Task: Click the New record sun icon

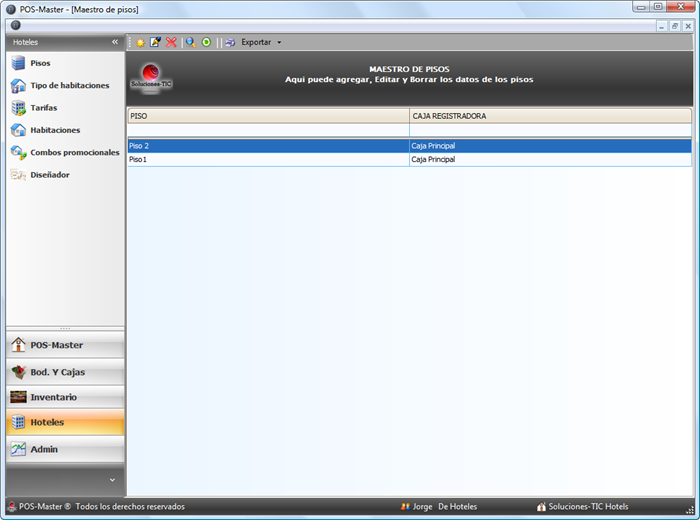Action: (x=140, y=42)
